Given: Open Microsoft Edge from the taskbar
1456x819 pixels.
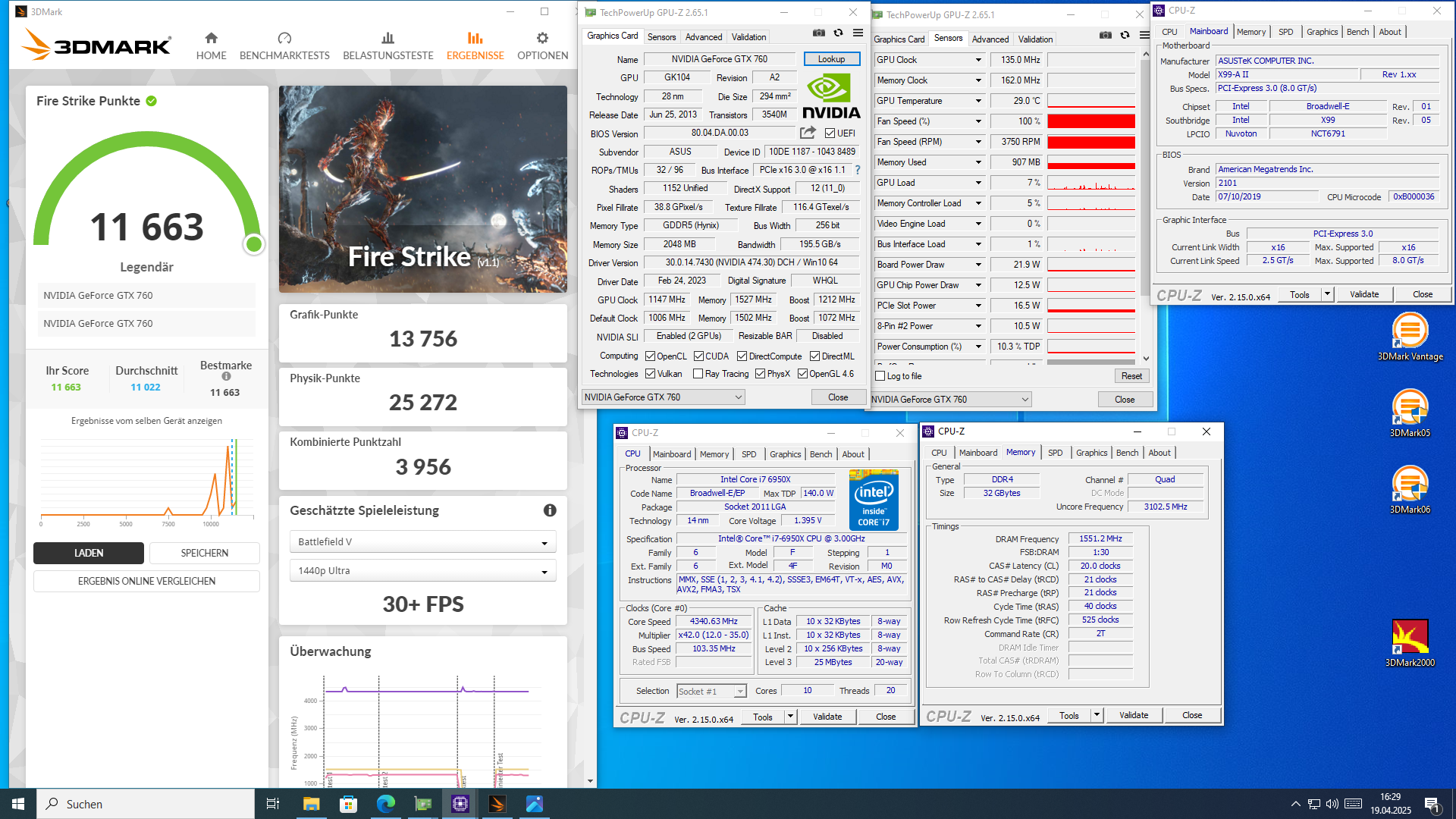Looking at the screenshot, I should [386, 804].
